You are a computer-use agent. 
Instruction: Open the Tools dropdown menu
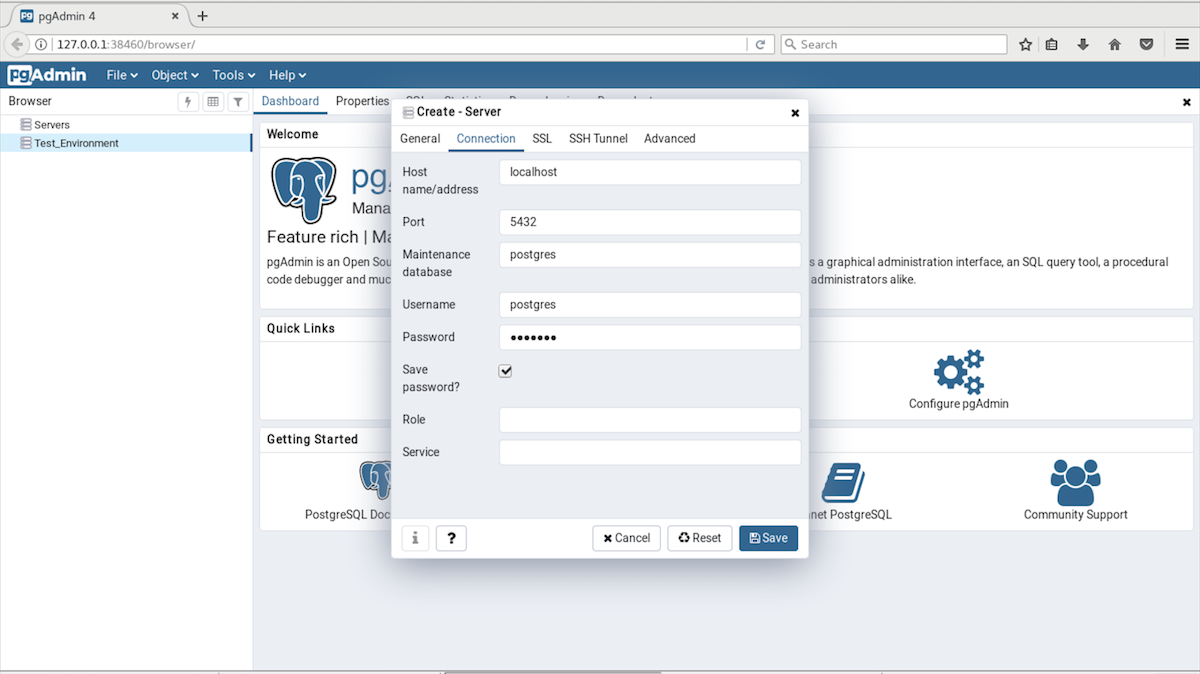tap(234, 75)
